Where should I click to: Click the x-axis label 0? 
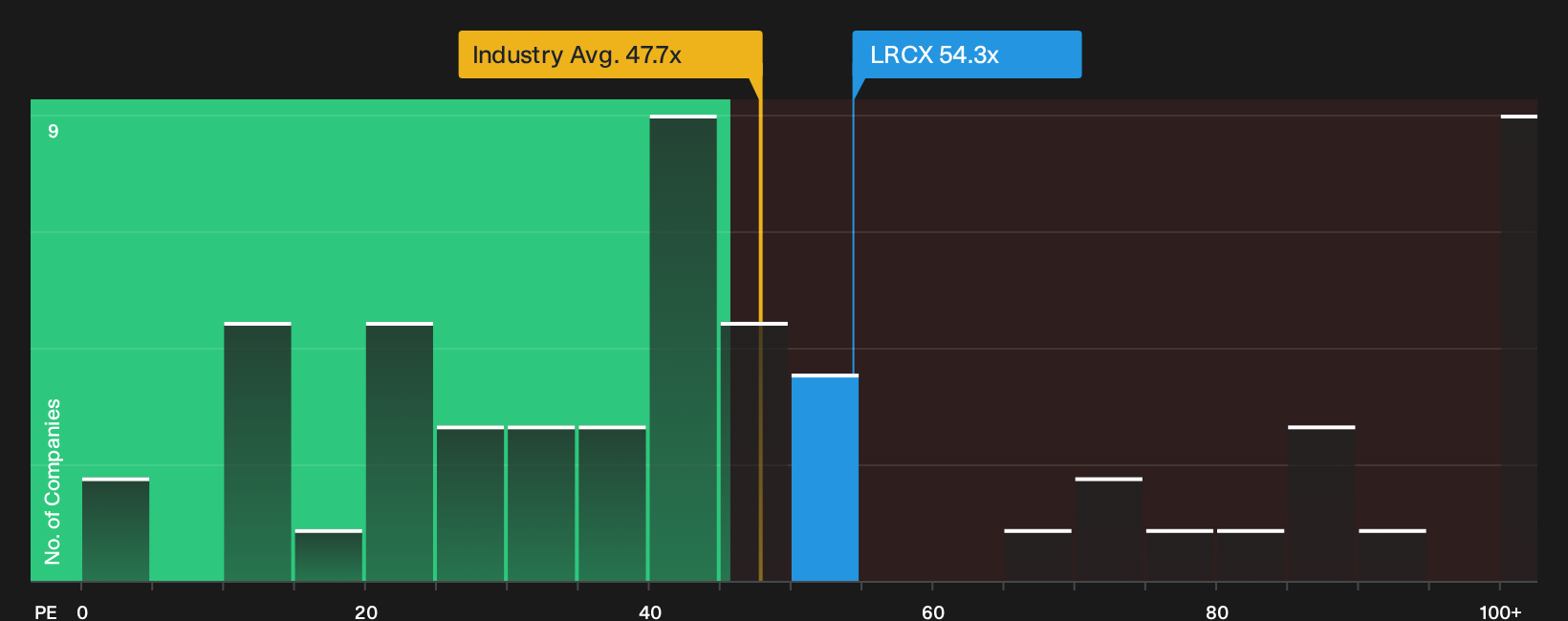pyautogui.click(x=82, y=612)
